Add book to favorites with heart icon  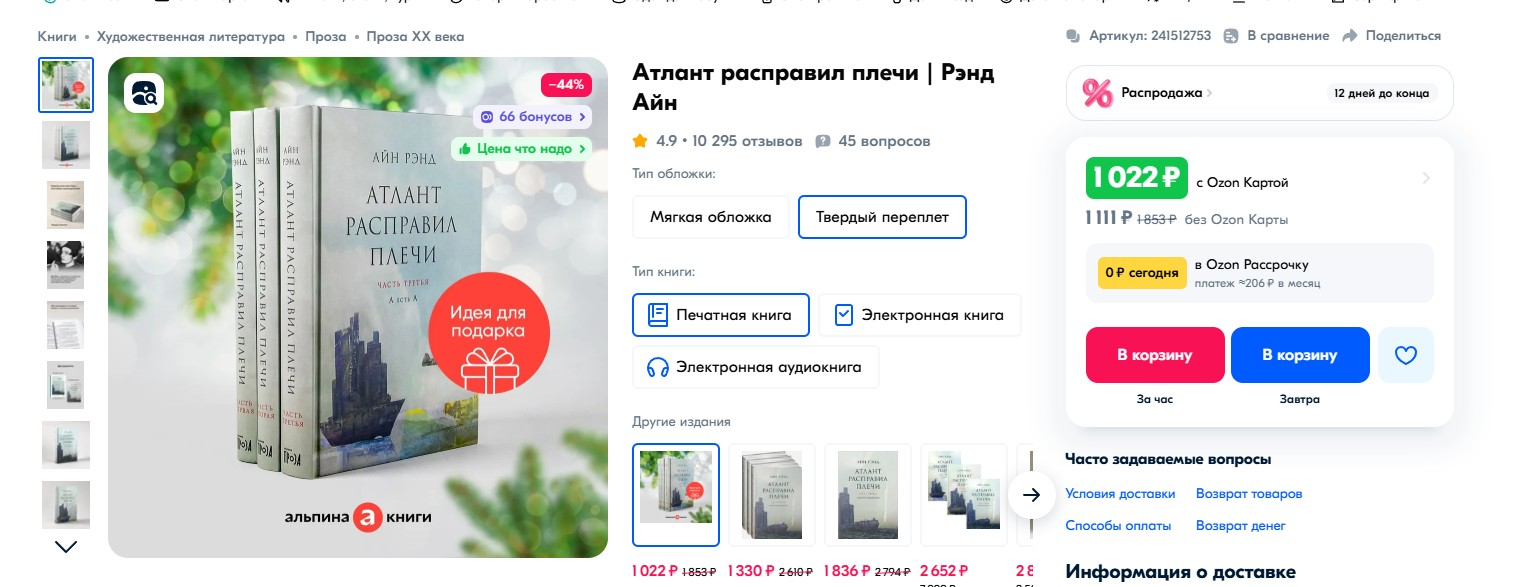click(x=1405, y=355)
